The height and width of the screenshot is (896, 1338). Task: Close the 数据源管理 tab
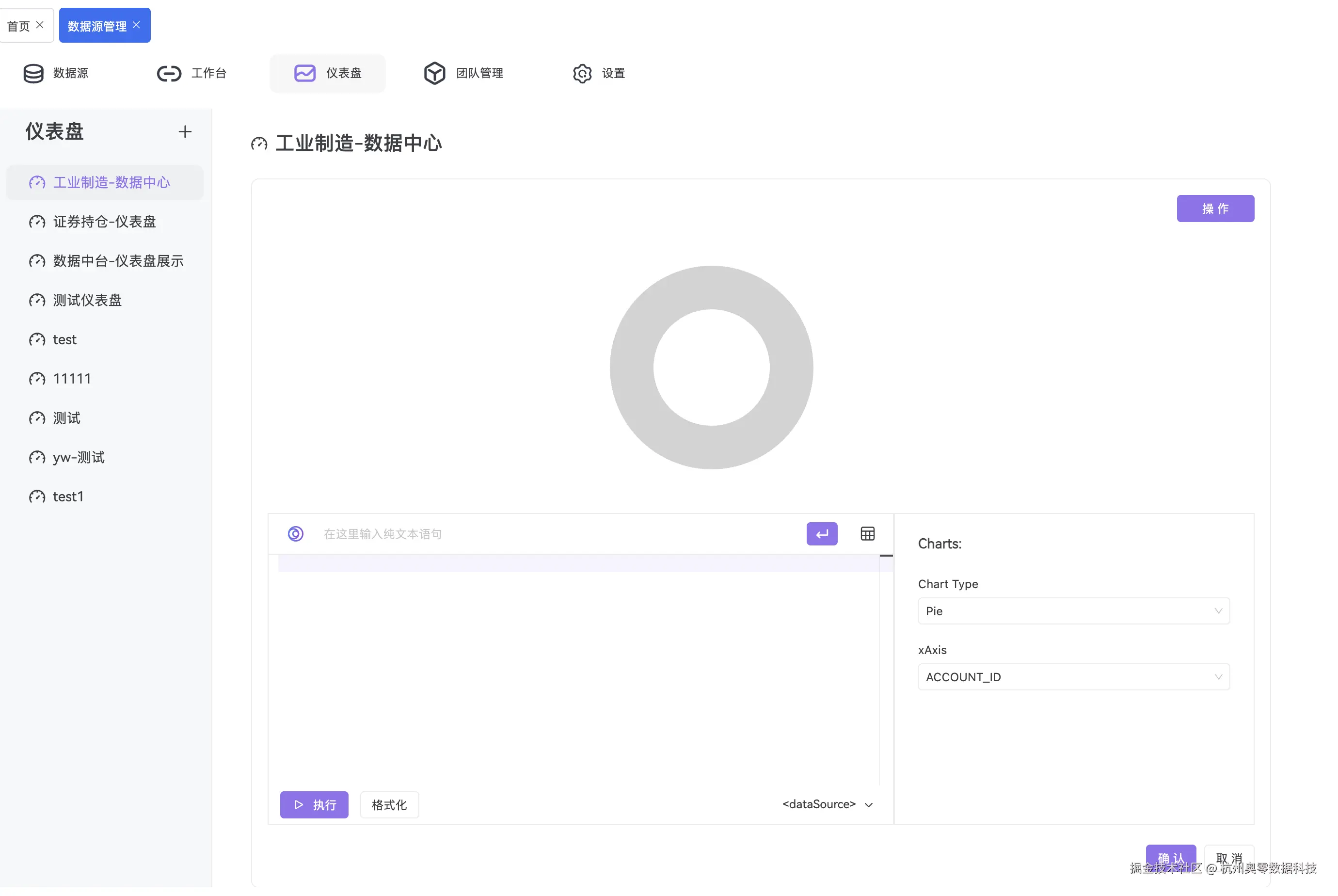(136, 25)
